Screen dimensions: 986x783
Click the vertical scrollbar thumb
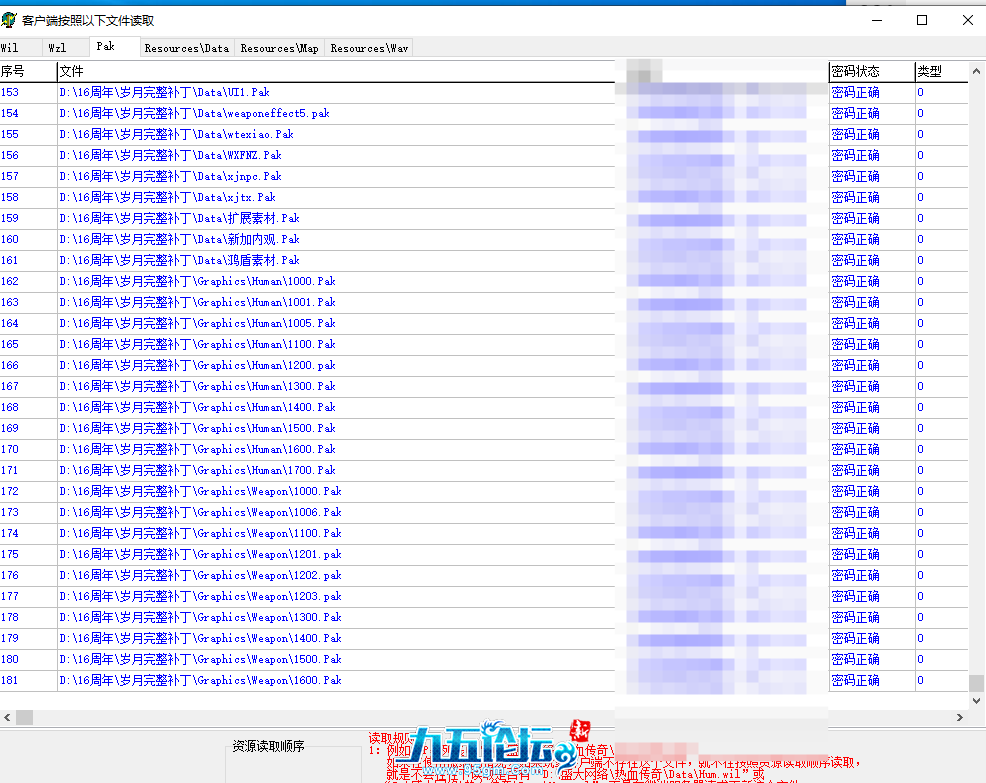click(977, 683)
